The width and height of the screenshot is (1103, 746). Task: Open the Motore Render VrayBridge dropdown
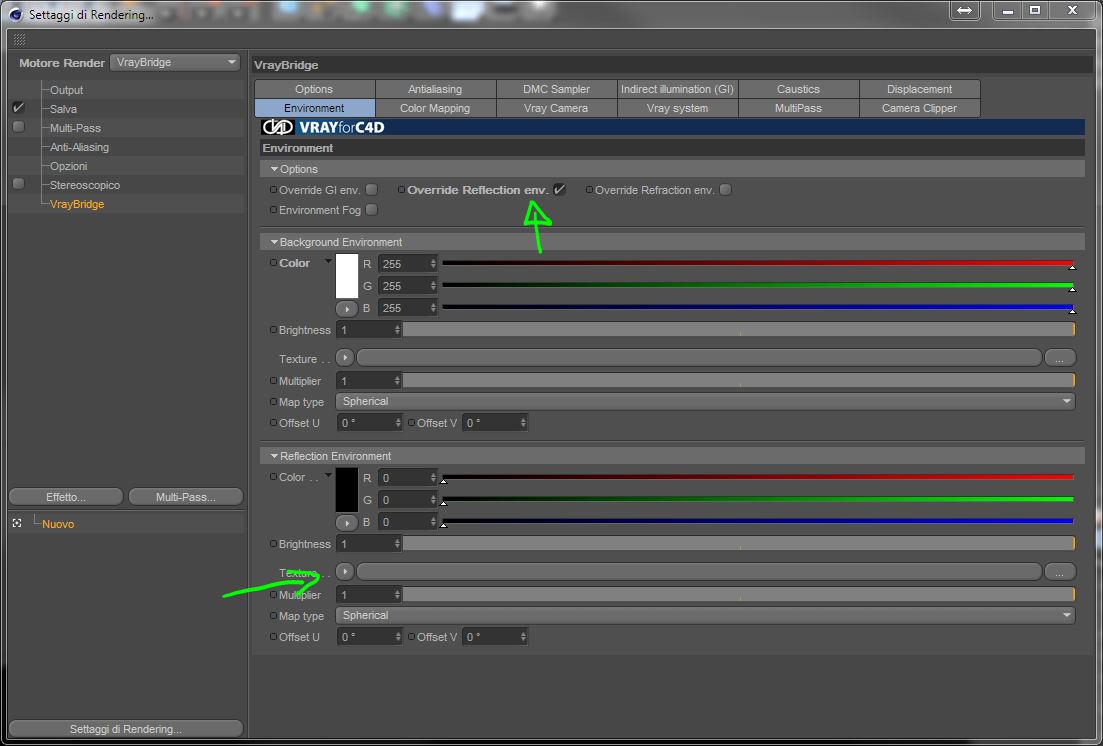pos(175,63)
